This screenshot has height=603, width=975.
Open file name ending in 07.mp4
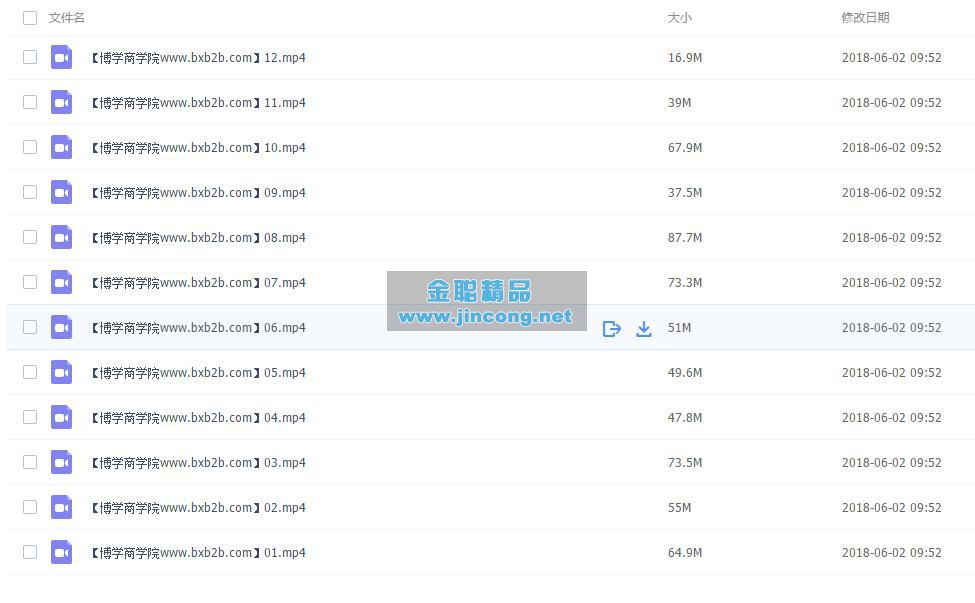tap(198, 283)
